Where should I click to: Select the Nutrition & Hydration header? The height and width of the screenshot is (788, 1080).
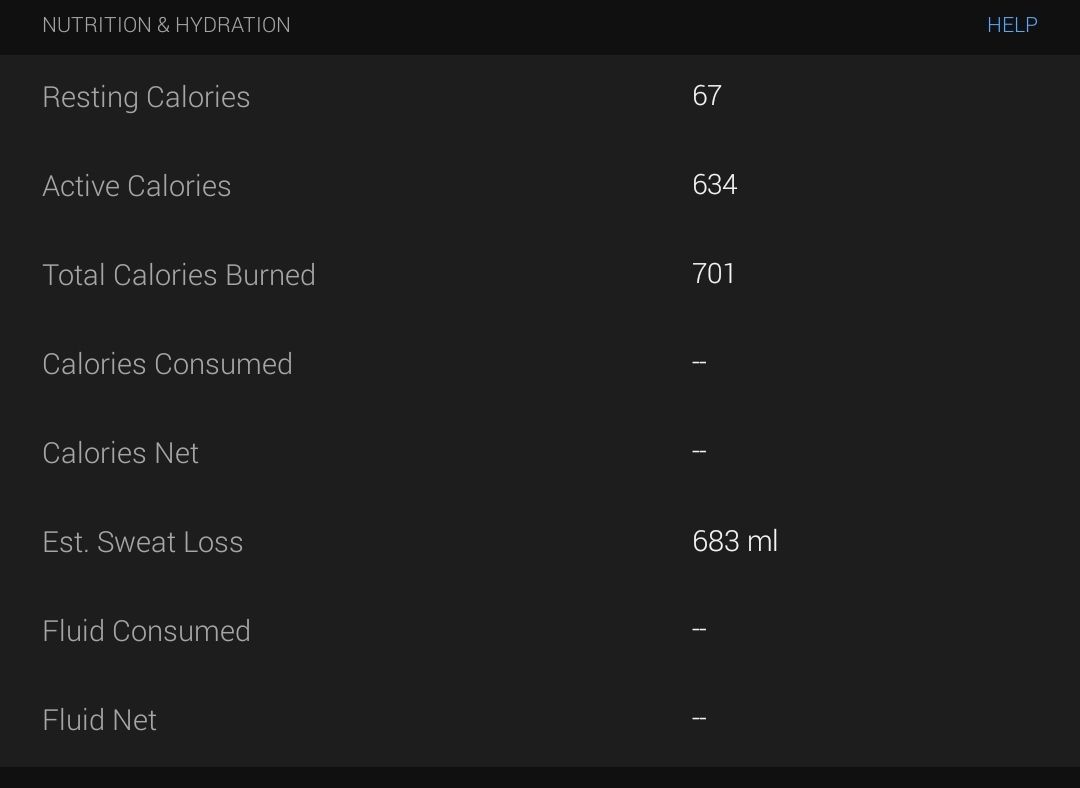(166, 25)
